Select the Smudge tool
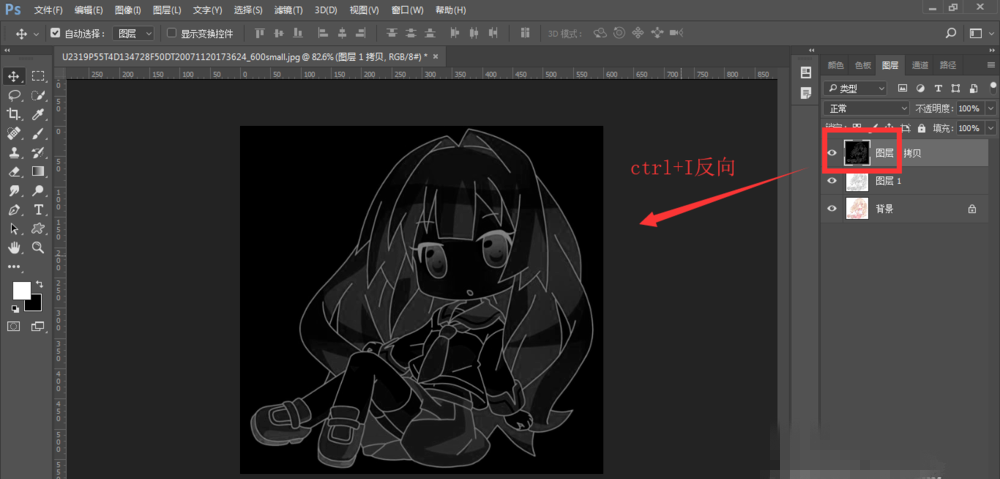The width and height of the screenshot is (1000, 479). click(x=13, y=190)
